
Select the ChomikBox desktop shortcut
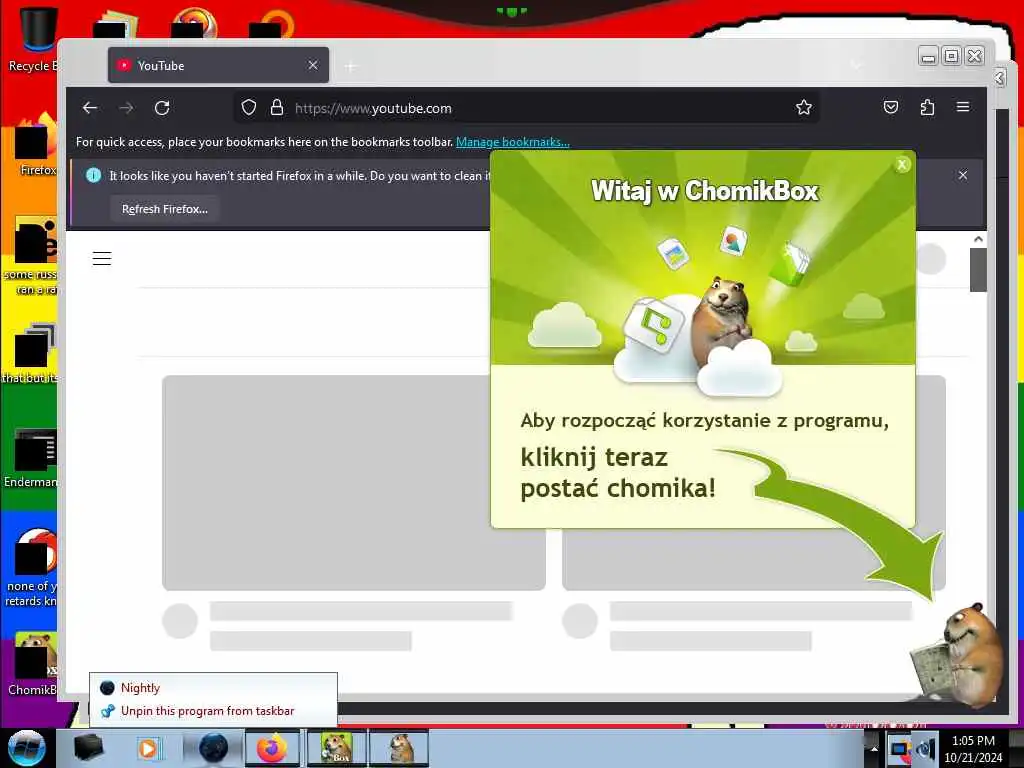point(34,663)
